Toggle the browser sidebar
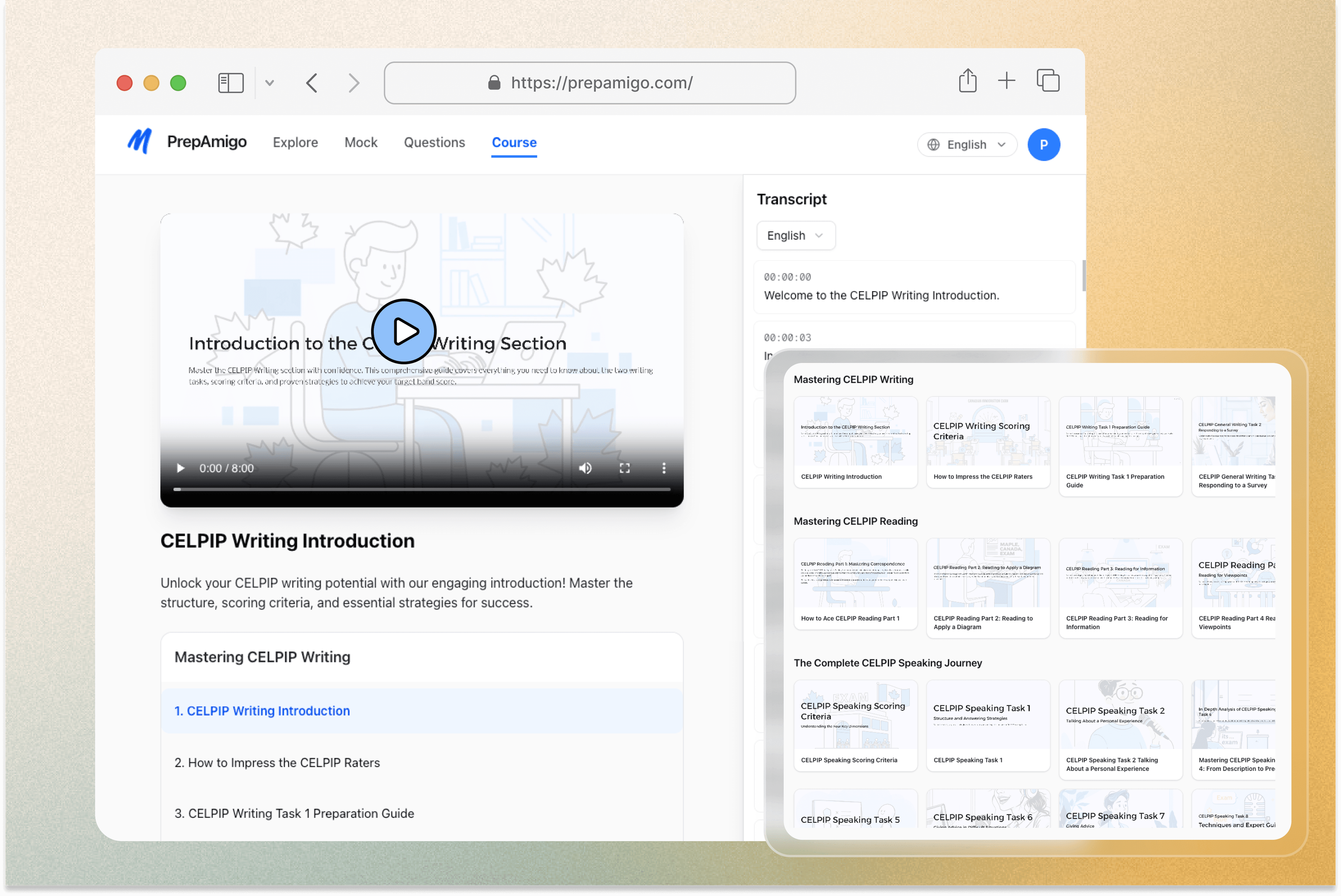This screenshot has height=896, width=1341. [230, 82]
